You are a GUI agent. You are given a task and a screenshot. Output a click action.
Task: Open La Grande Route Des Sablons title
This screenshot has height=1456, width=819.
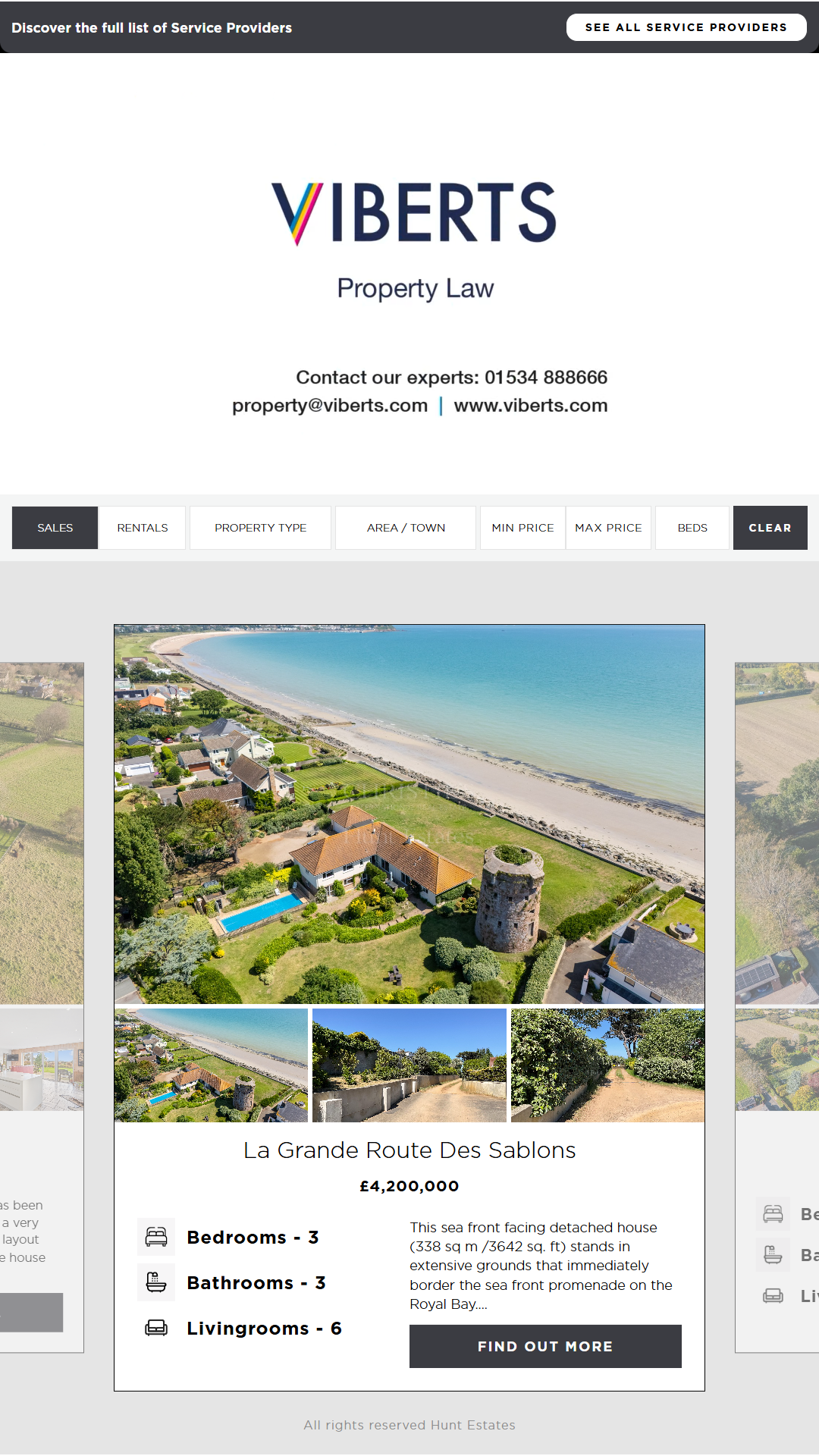[409, 1150]
